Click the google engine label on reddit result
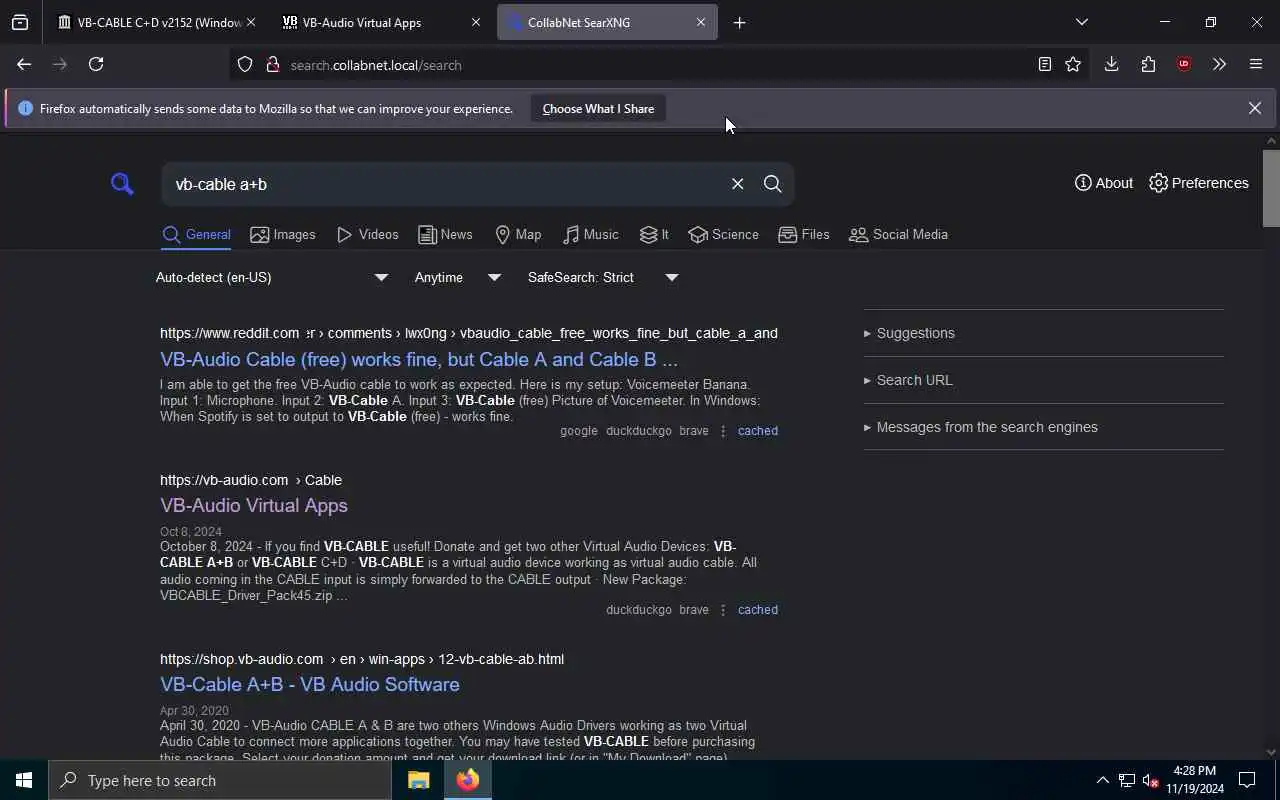This screenshot has height=800, width=1280. click(x=579, y=431)
